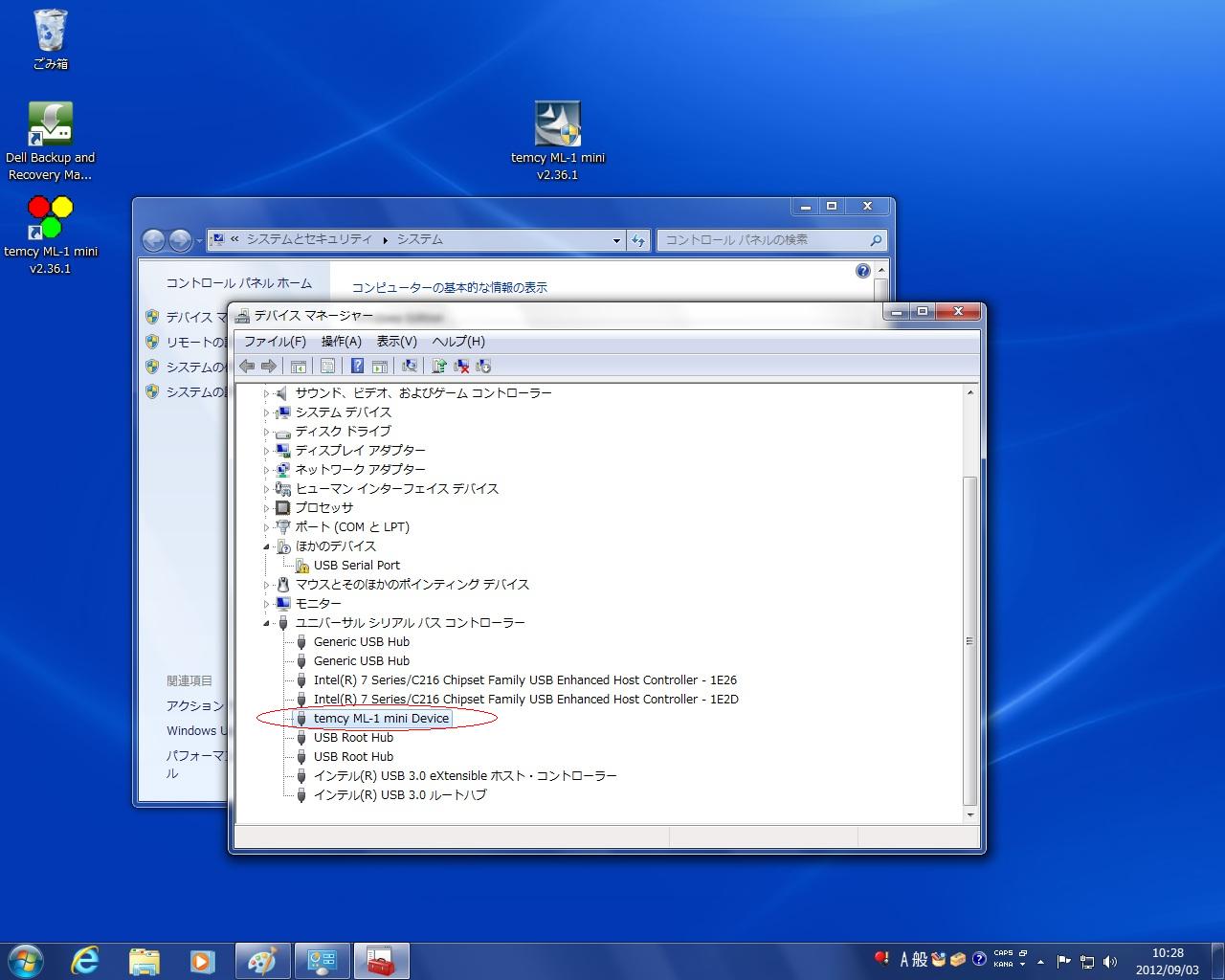Launch Internet Explorer from the taskbar
Screen dimensions: 1225x980
85,961
